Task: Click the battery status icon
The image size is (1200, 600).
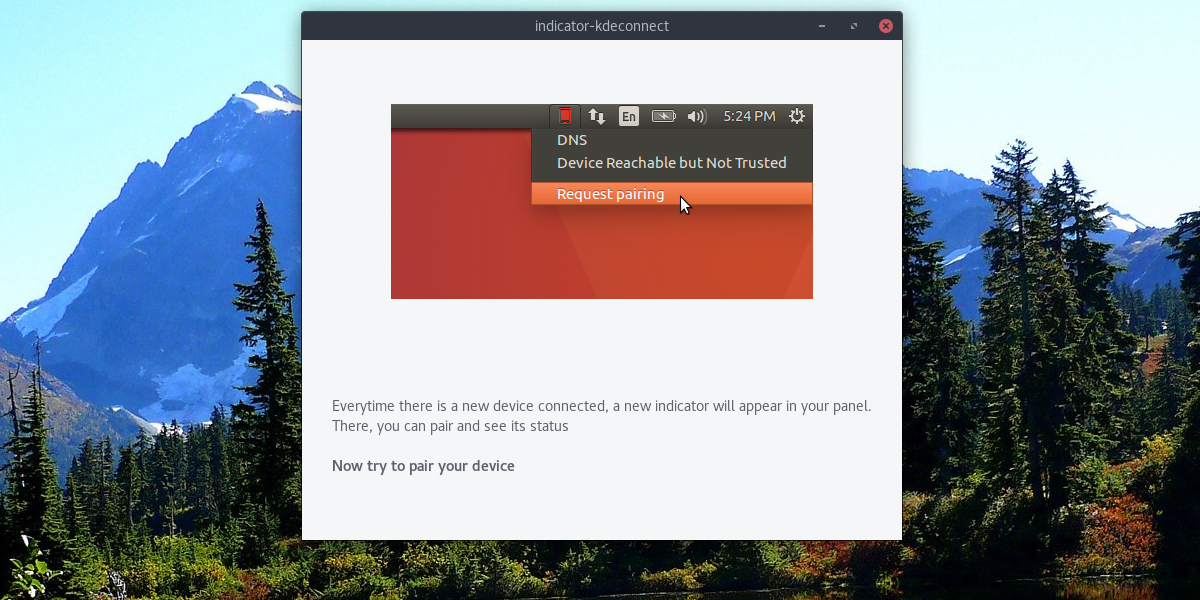Action: 664,116
